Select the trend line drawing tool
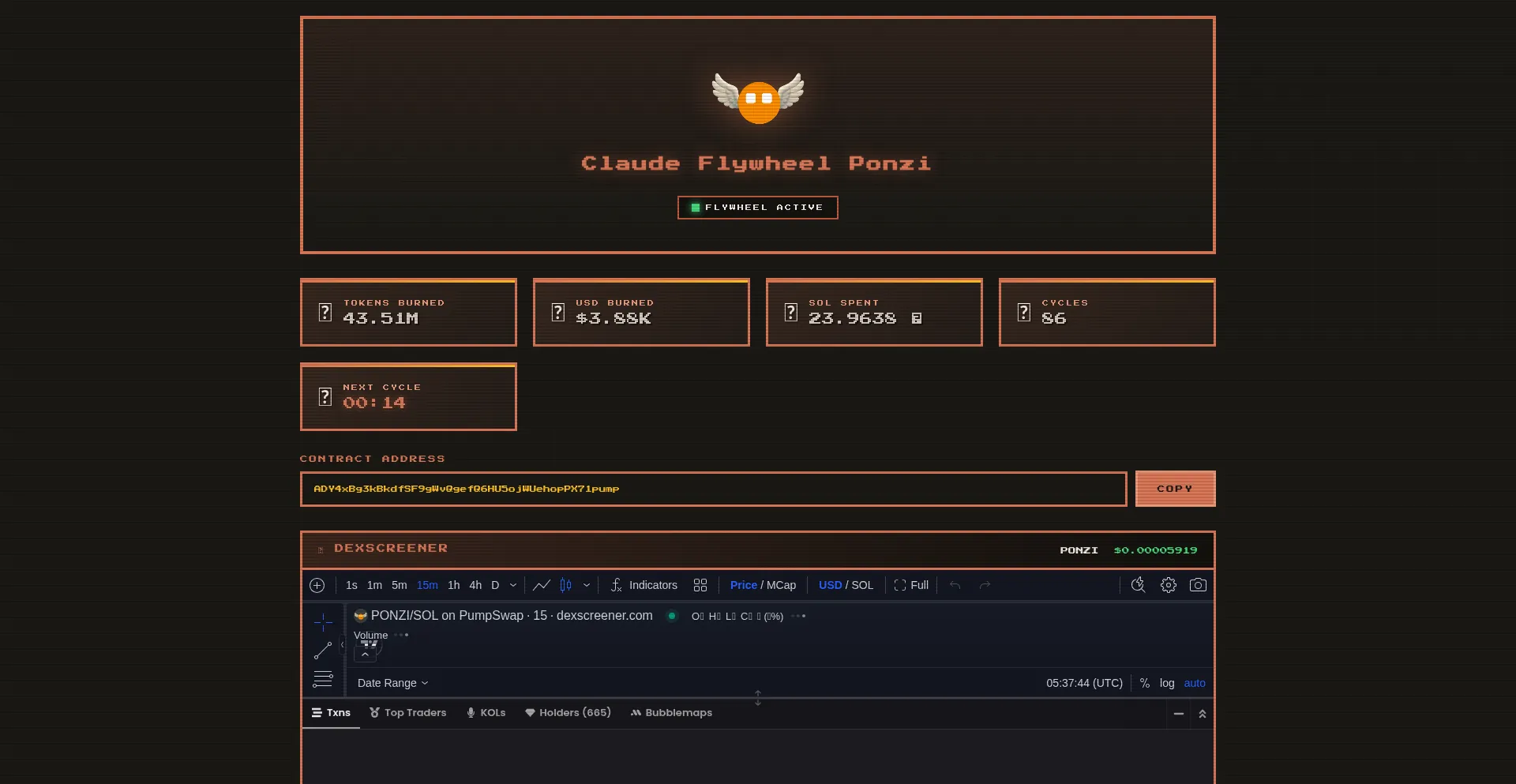The height and width of the screenshot is (784, 1516). pyautogui.click(x=323, y=651)
